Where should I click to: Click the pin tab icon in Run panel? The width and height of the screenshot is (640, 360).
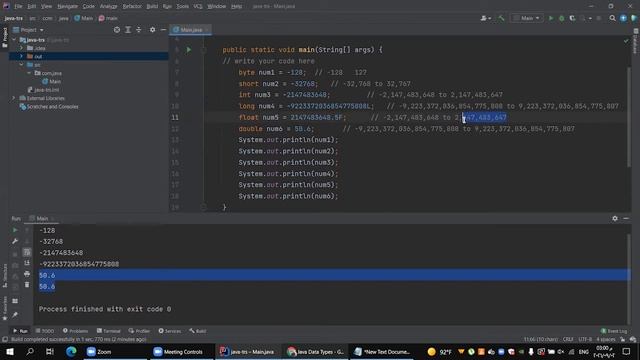tap(15, 315)
